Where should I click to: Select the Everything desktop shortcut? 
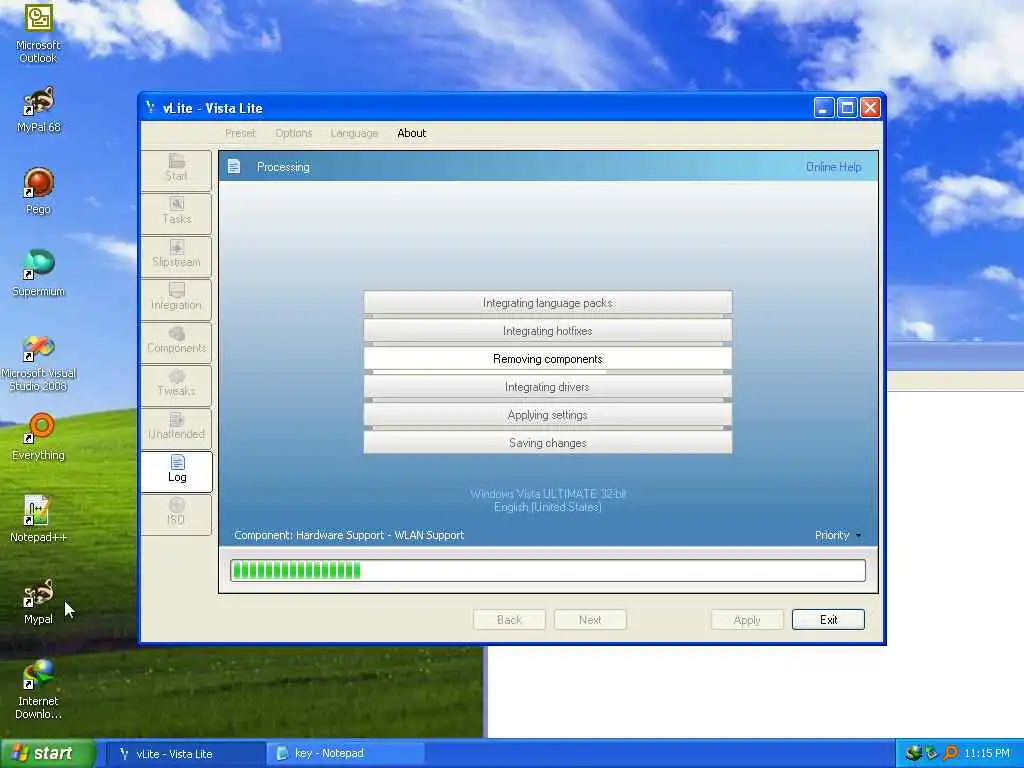tap(38, 437)
